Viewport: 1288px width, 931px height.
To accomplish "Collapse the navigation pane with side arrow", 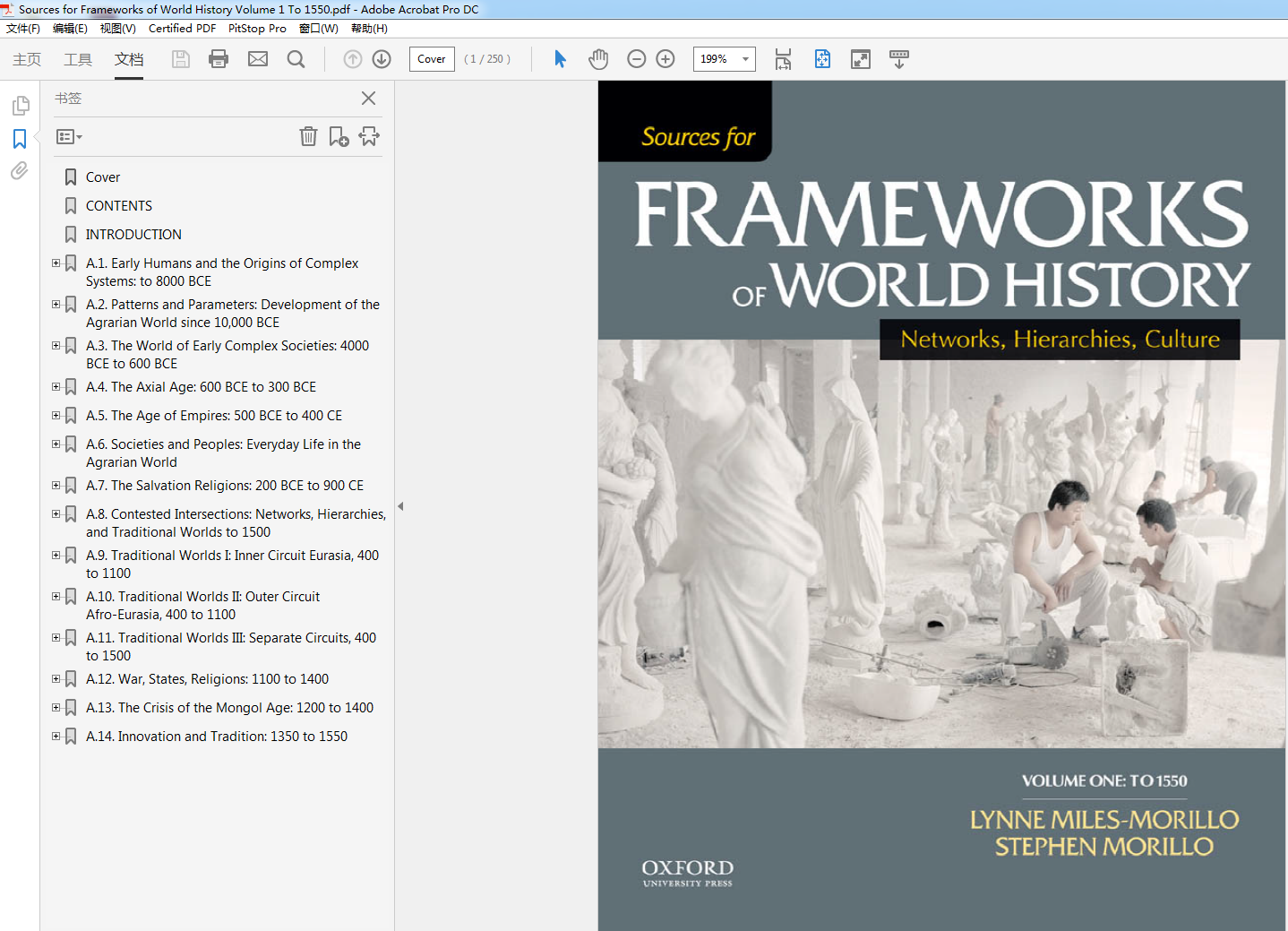I will pos(400,506).
